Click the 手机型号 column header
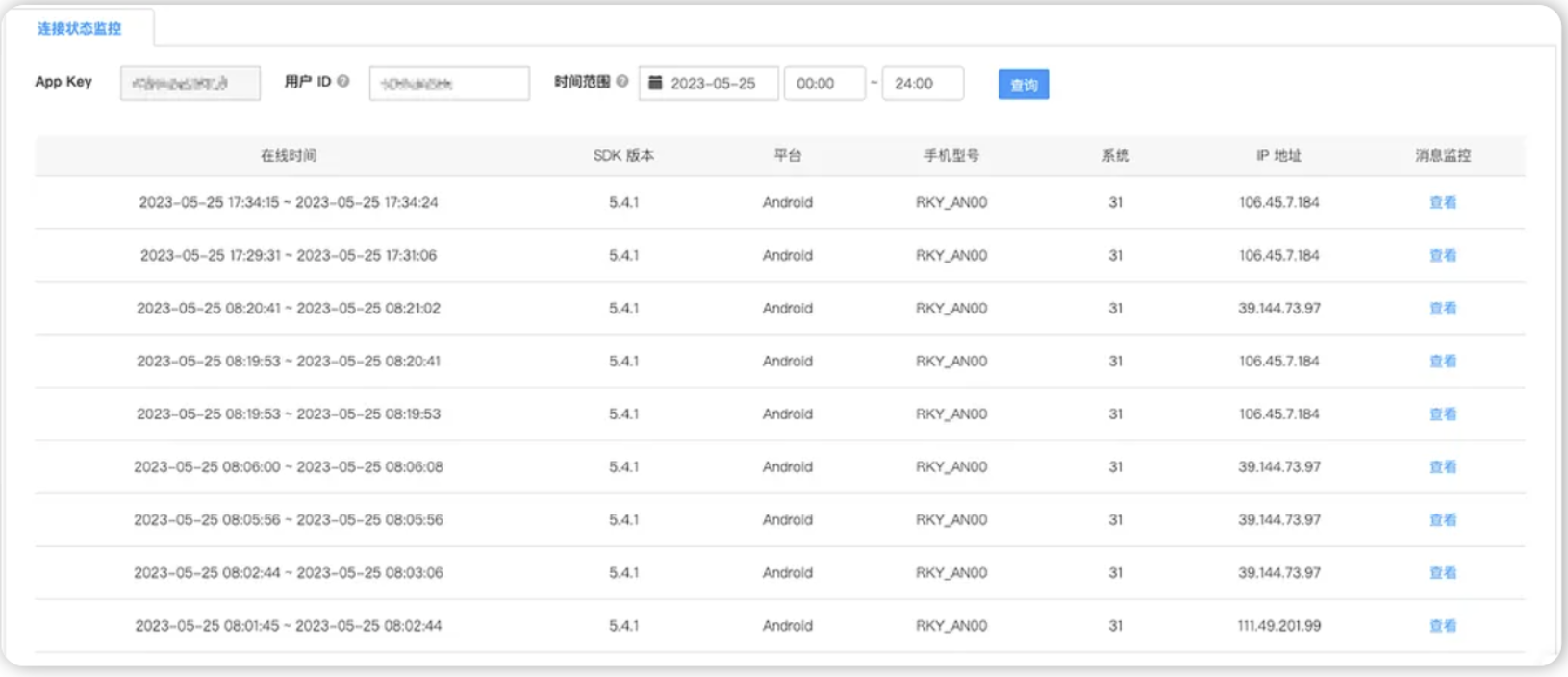Image resolution: width=1568 pixels, height=677 pixels. [x=951, y=155]
